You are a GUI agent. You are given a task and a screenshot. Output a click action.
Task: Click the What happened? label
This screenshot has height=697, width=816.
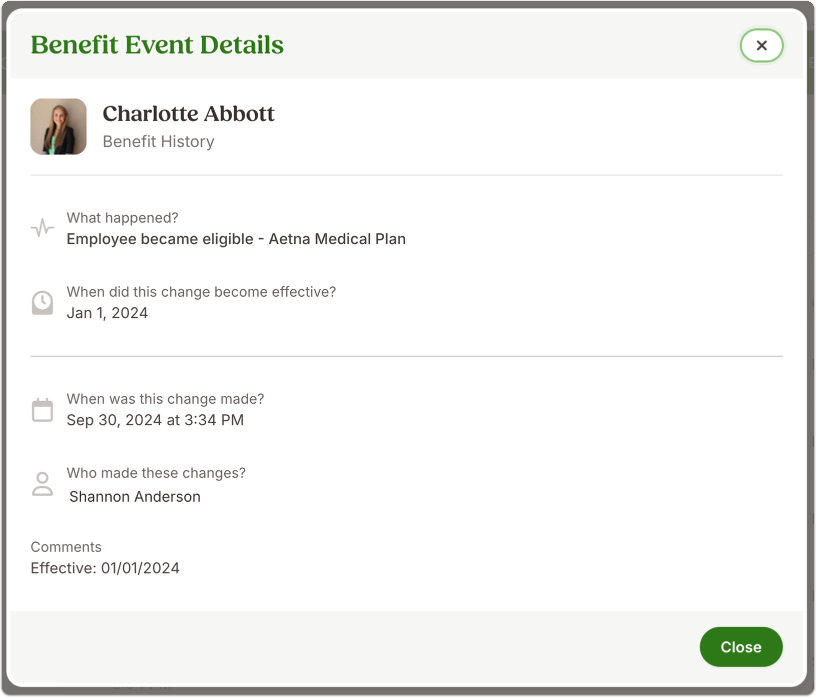point(122,218)
